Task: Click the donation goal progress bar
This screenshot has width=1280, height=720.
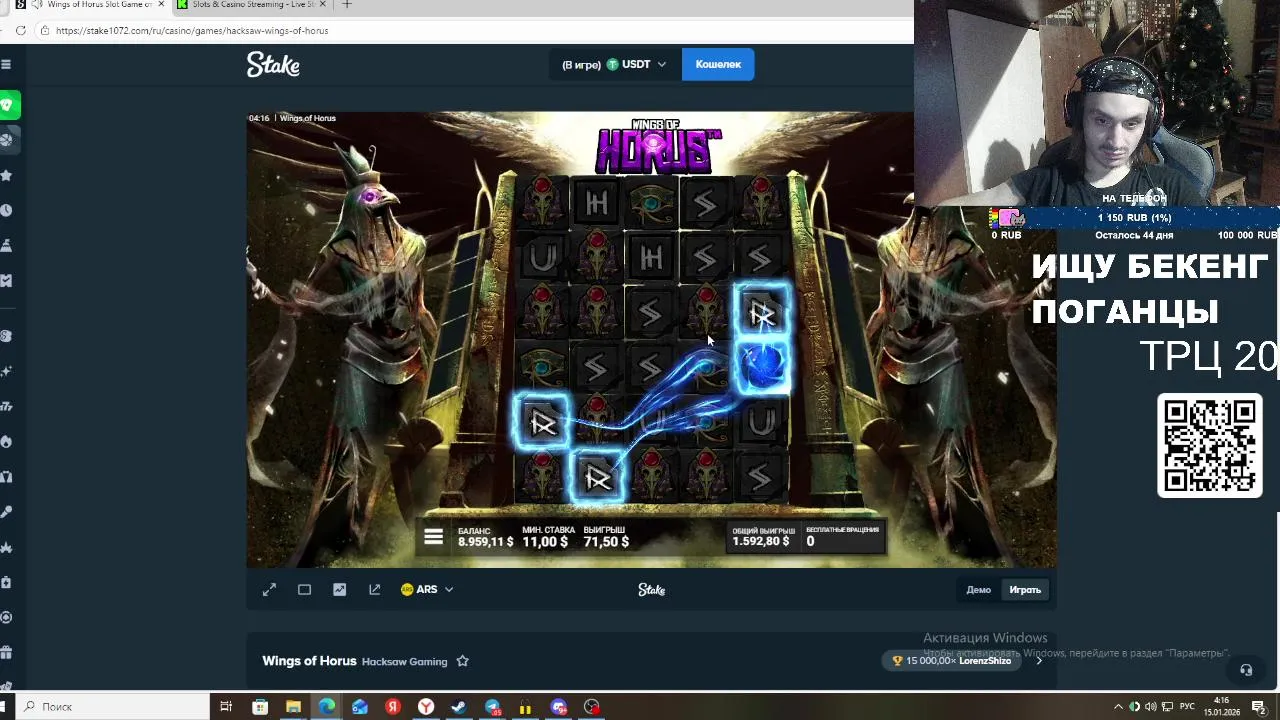Action: tap(1134, 218)
